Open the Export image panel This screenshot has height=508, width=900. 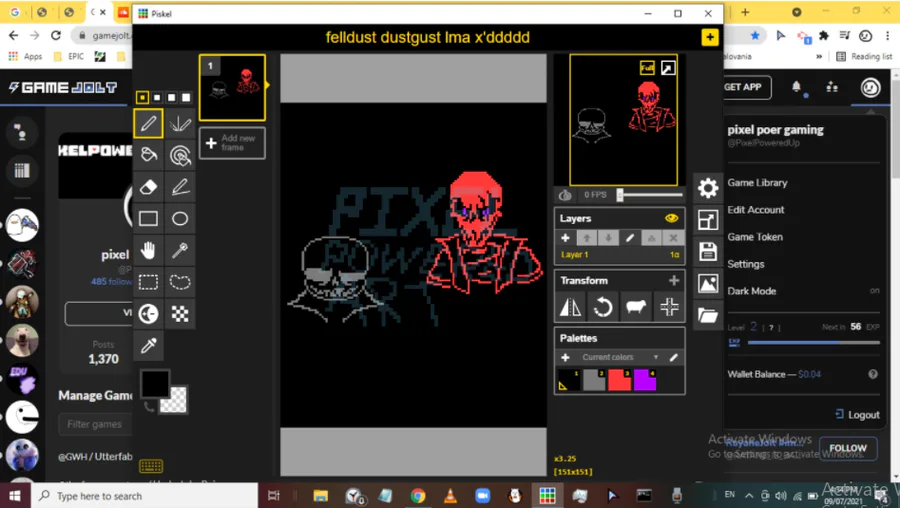[x=708, y=284]
